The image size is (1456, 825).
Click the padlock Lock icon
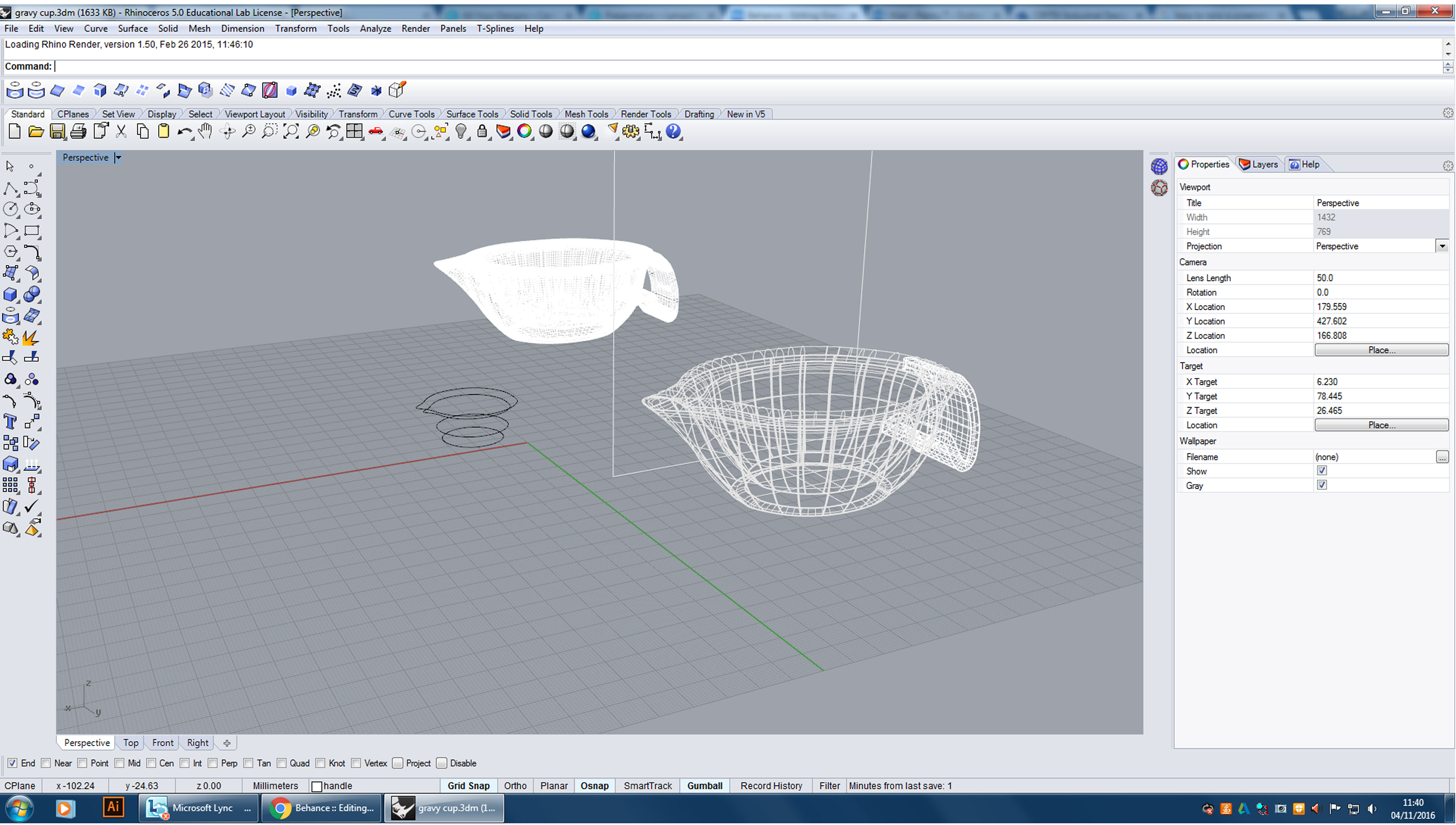[482, 131]
